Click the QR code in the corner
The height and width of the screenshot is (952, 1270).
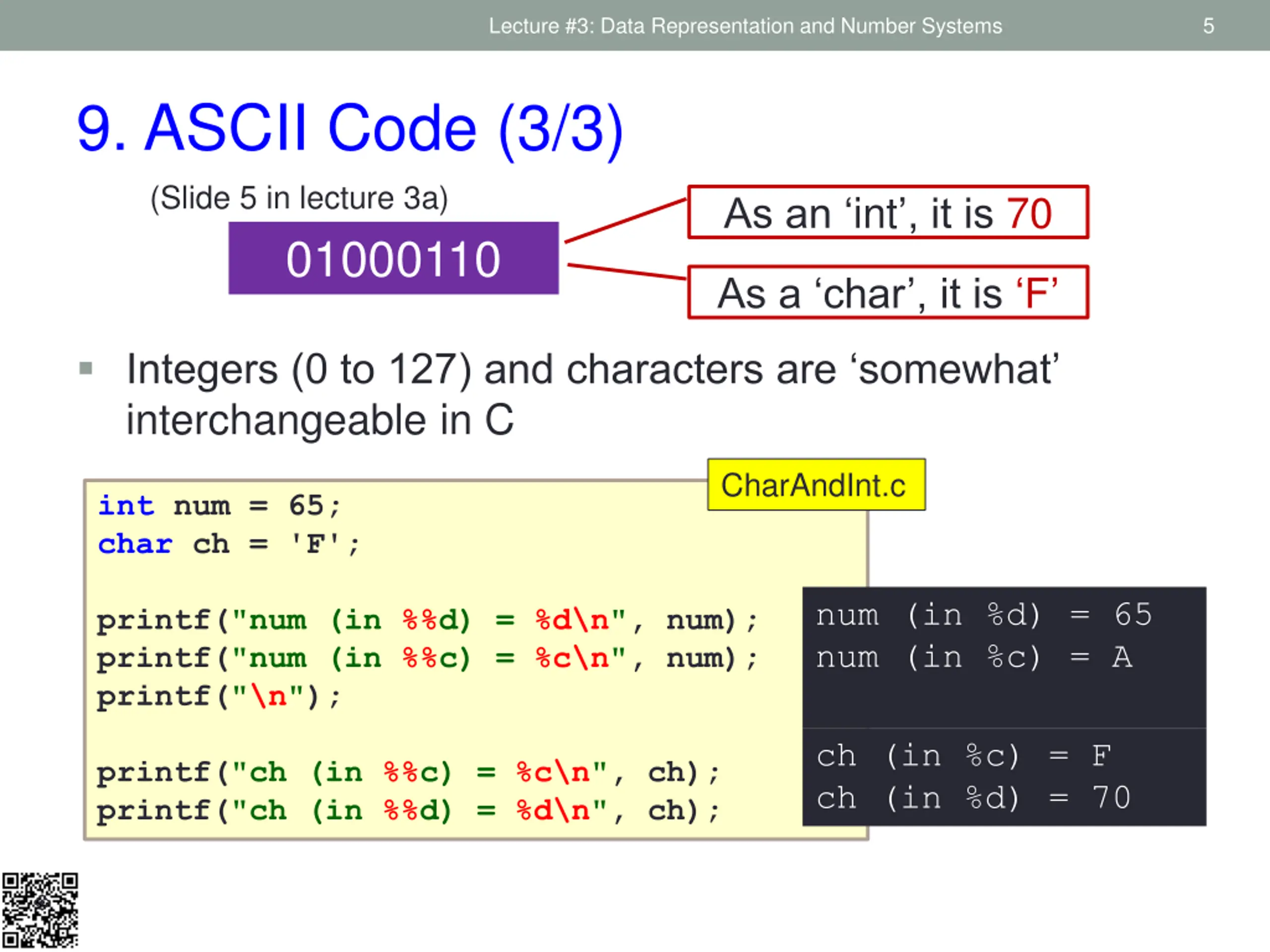pos(40,910)
